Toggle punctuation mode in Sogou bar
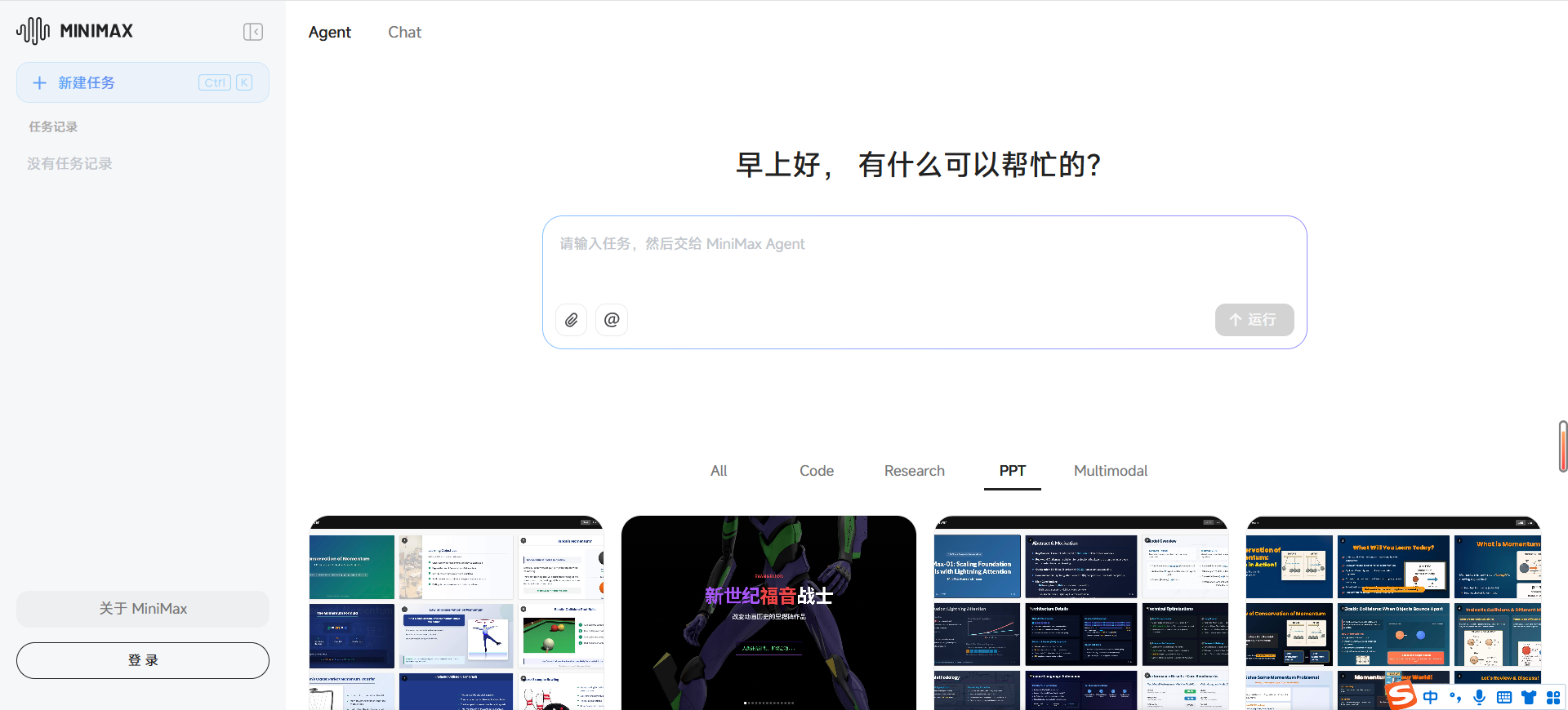1568x710 pixels. [x=1455, y=697]
